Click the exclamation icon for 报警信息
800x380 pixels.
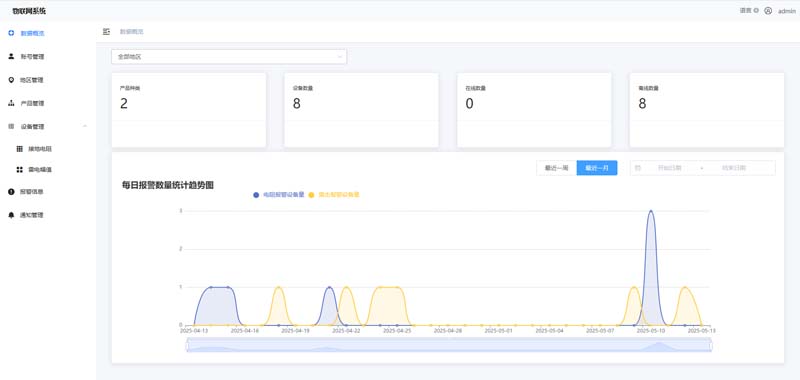[x=11, y=192]
